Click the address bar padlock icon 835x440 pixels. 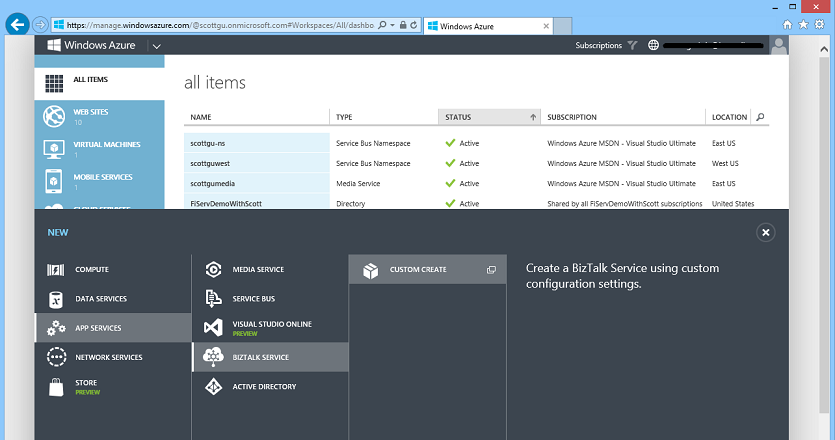click(x=403, y=25)
